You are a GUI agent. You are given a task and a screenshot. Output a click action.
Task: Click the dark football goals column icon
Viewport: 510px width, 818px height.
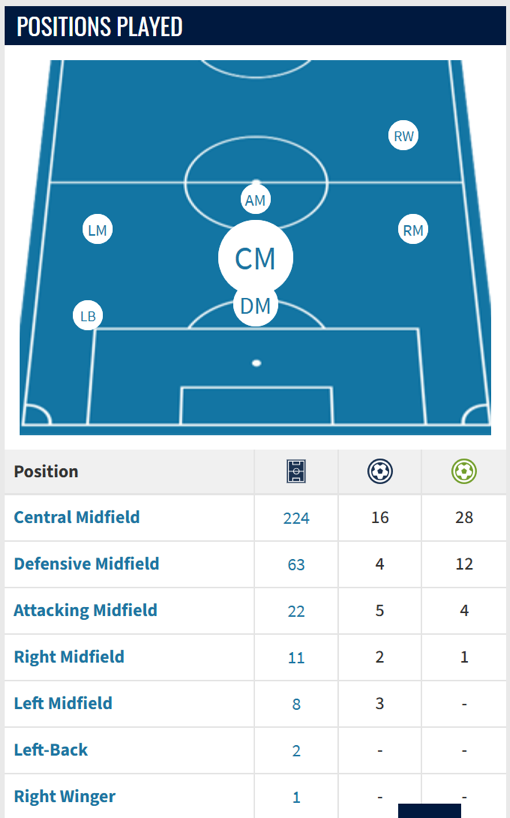coord(380,472)
